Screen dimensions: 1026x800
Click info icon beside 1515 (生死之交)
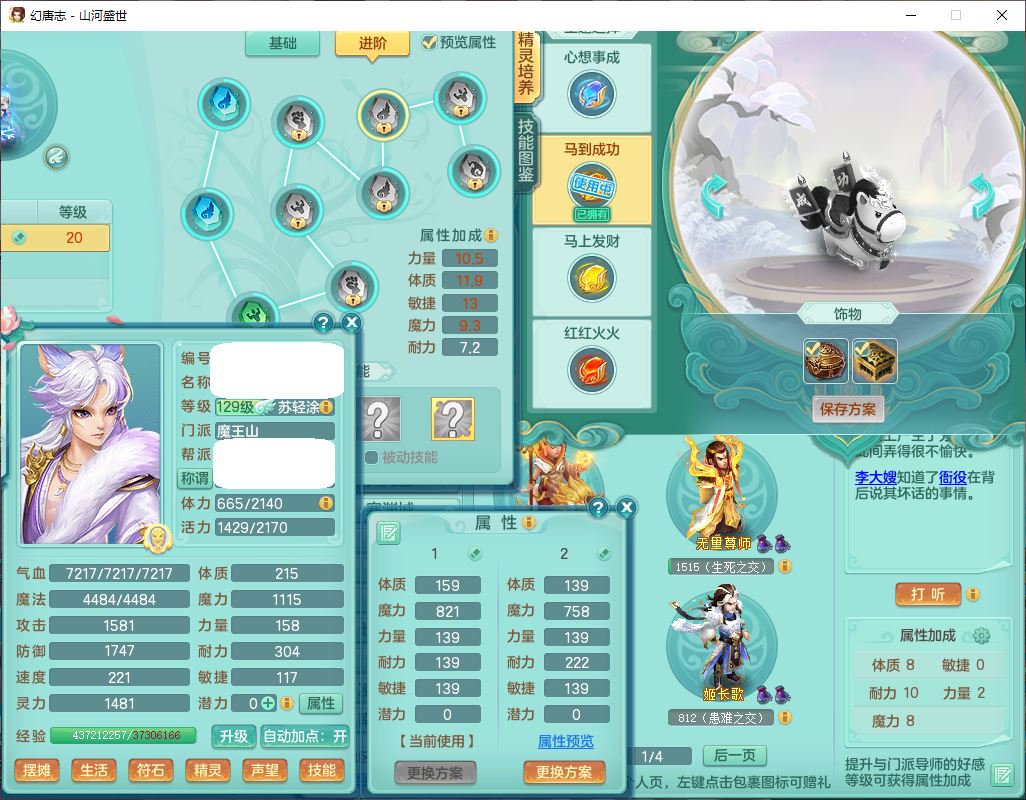pos(784,566)
